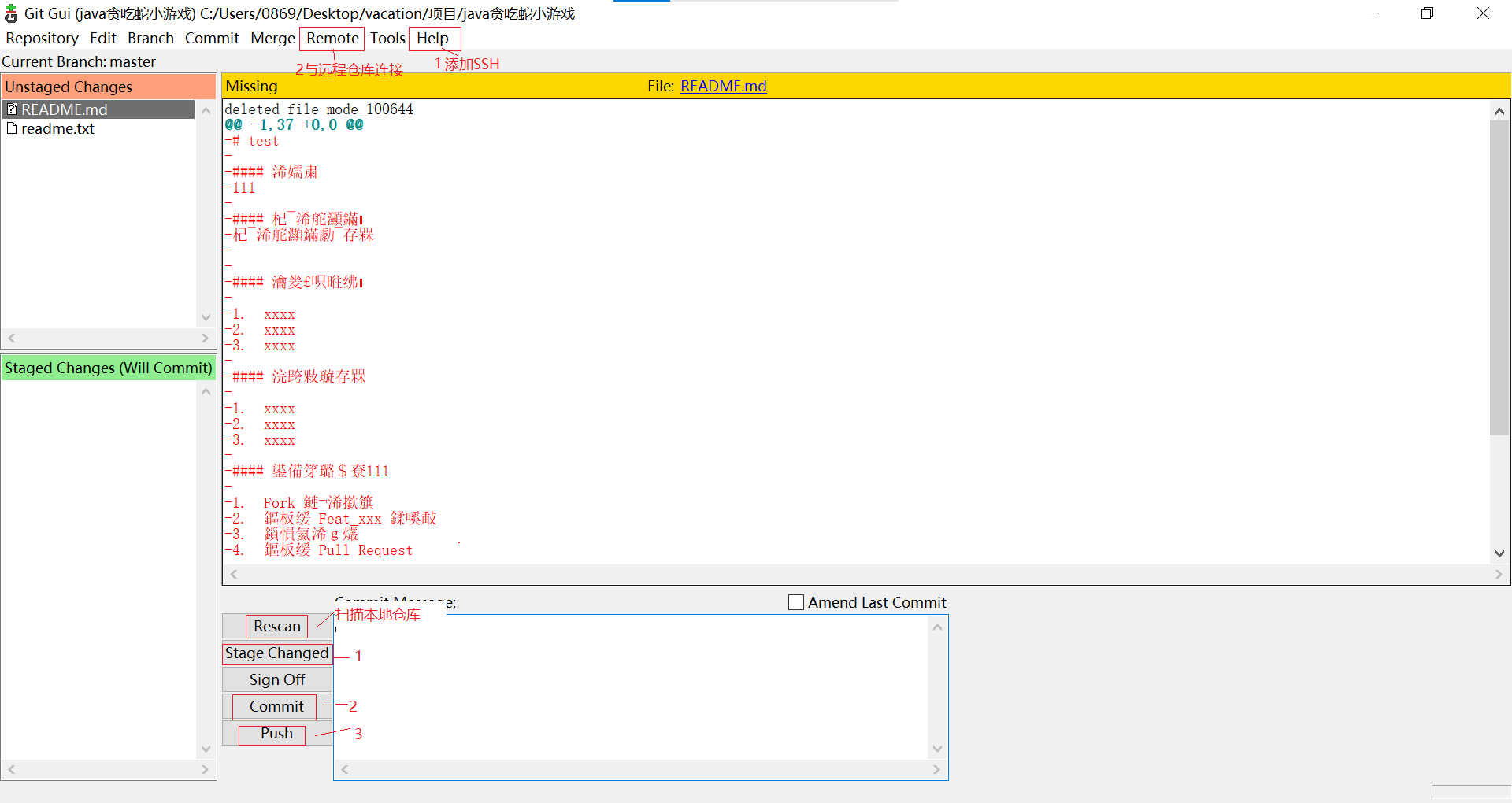Click diff pane scroll right arrow
This screenshot has height=803, width=1512.
1499,575
